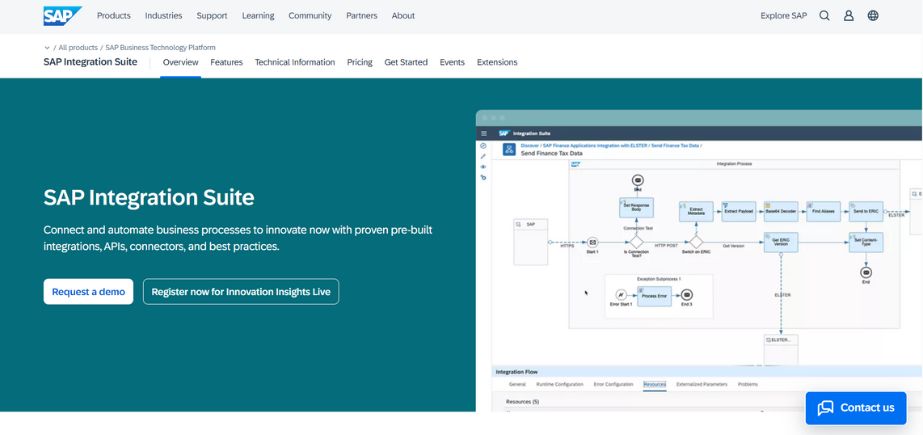The height and width of the screenshot is (435, 923).
Task: Click the blue integration flow icon beside Send Finance Tax Data
Action: click(509, 149)
